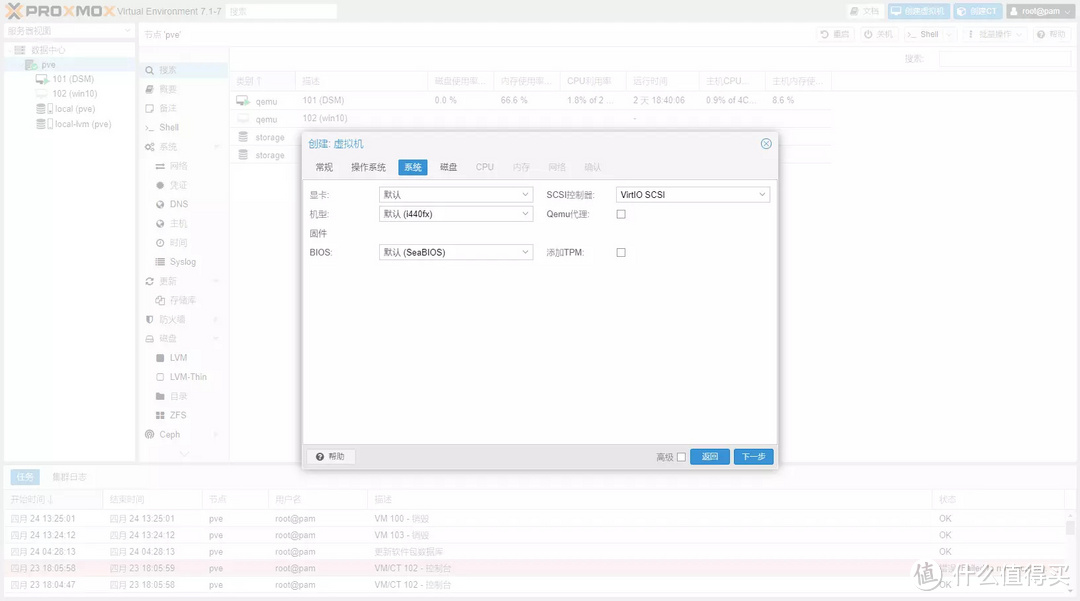
Task: Select the 任务 tab in bottom panel
Action: (x=25, y=477)
